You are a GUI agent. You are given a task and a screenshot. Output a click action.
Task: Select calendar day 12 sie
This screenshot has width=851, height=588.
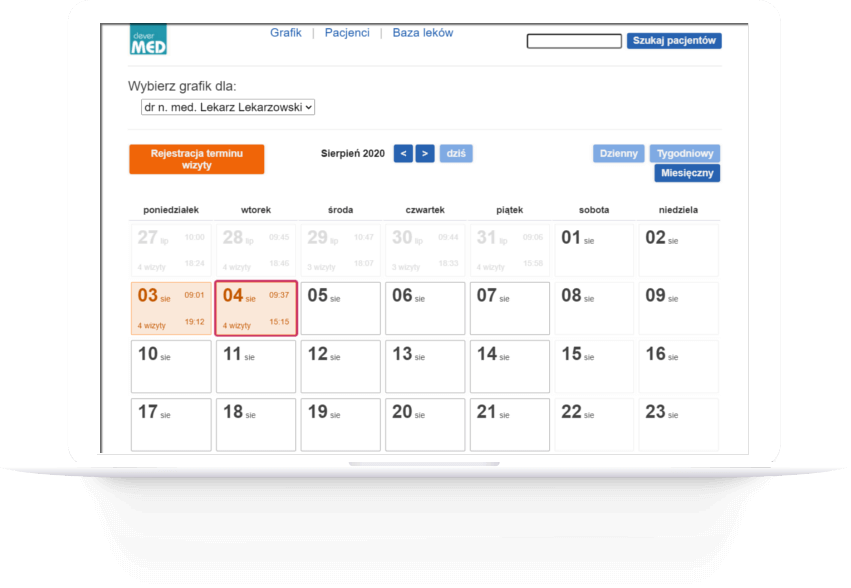[340, 366]
